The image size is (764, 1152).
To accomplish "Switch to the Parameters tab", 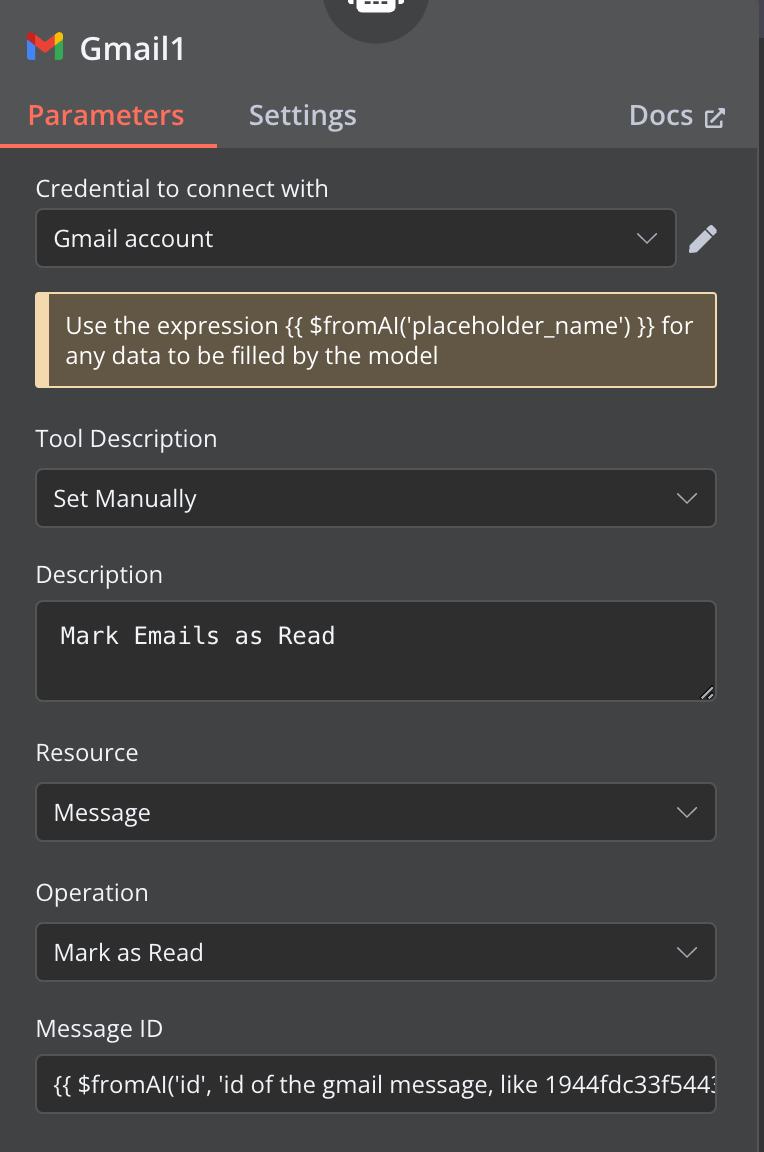I will (107, 115).
